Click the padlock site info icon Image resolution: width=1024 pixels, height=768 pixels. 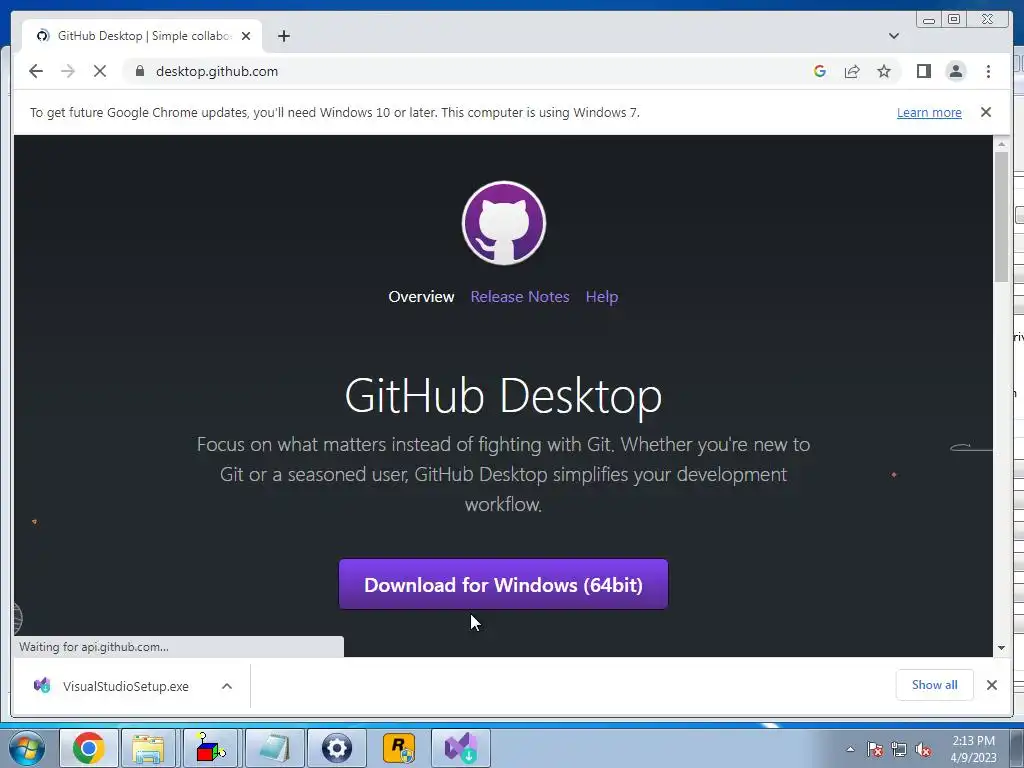coord(140,71)
